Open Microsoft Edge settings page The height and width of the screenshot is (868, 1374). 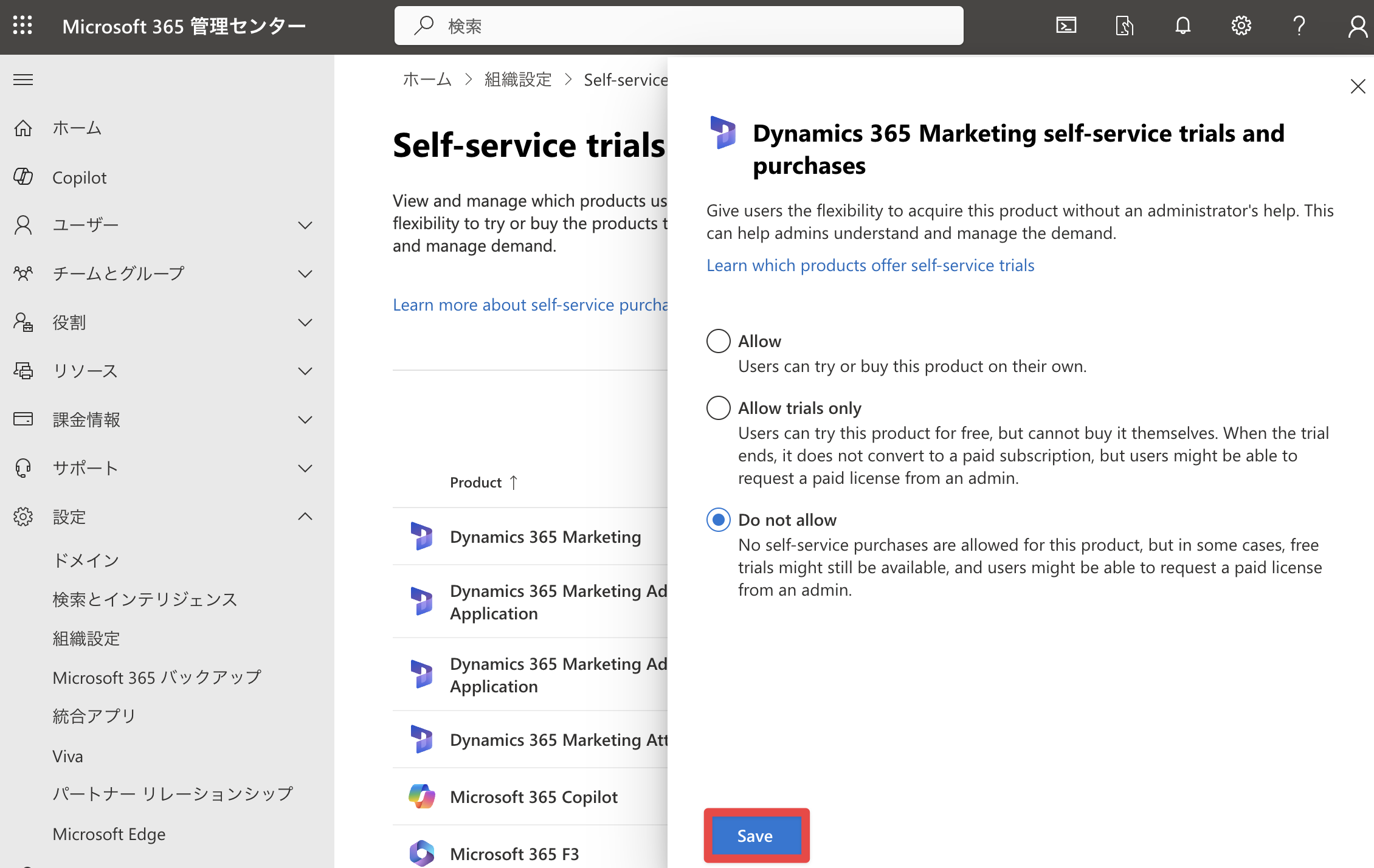[x=109, y=833]
